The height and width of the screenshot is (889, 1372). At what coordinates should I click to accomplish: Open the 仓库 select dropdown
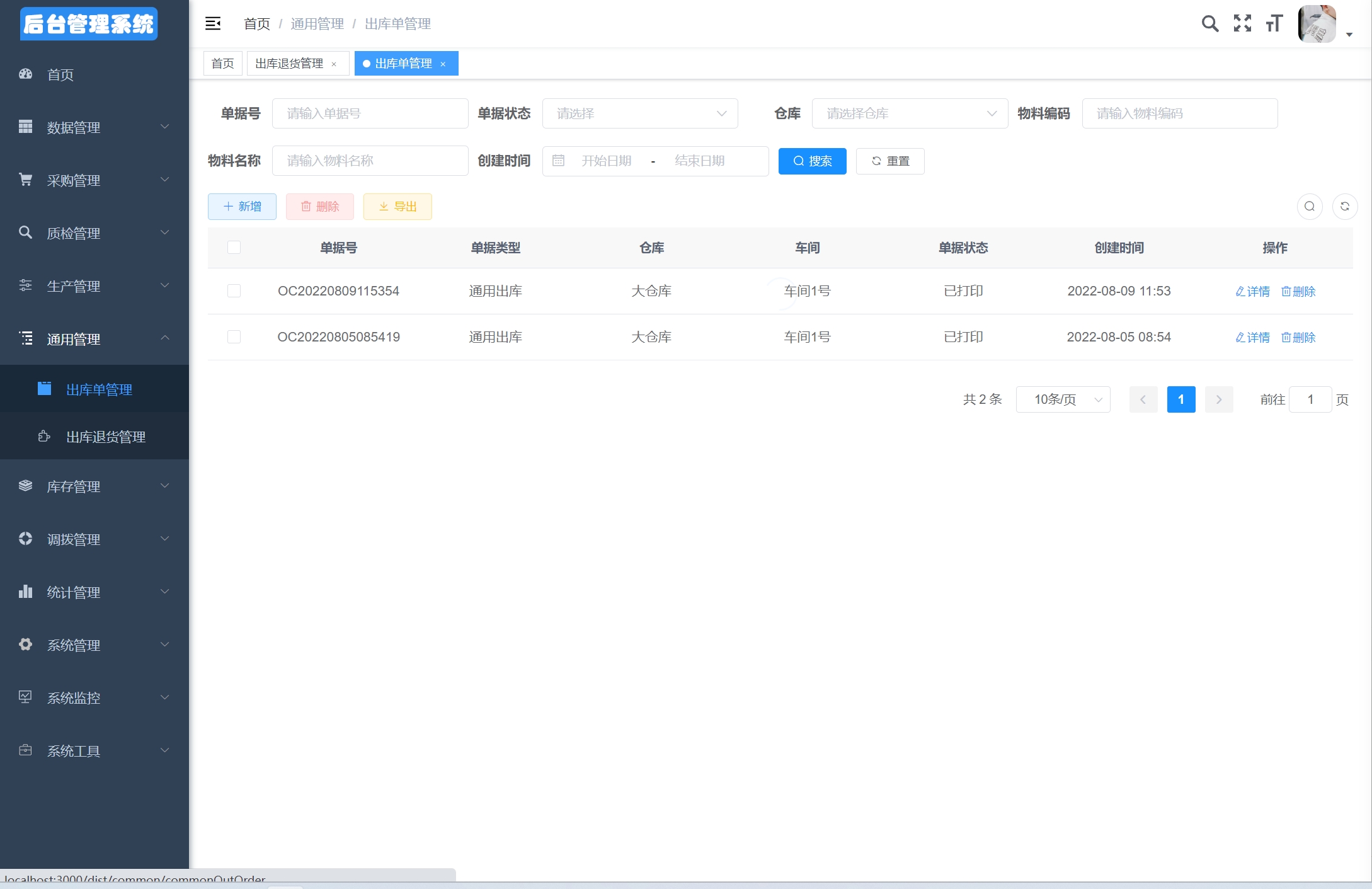(909, 114)
